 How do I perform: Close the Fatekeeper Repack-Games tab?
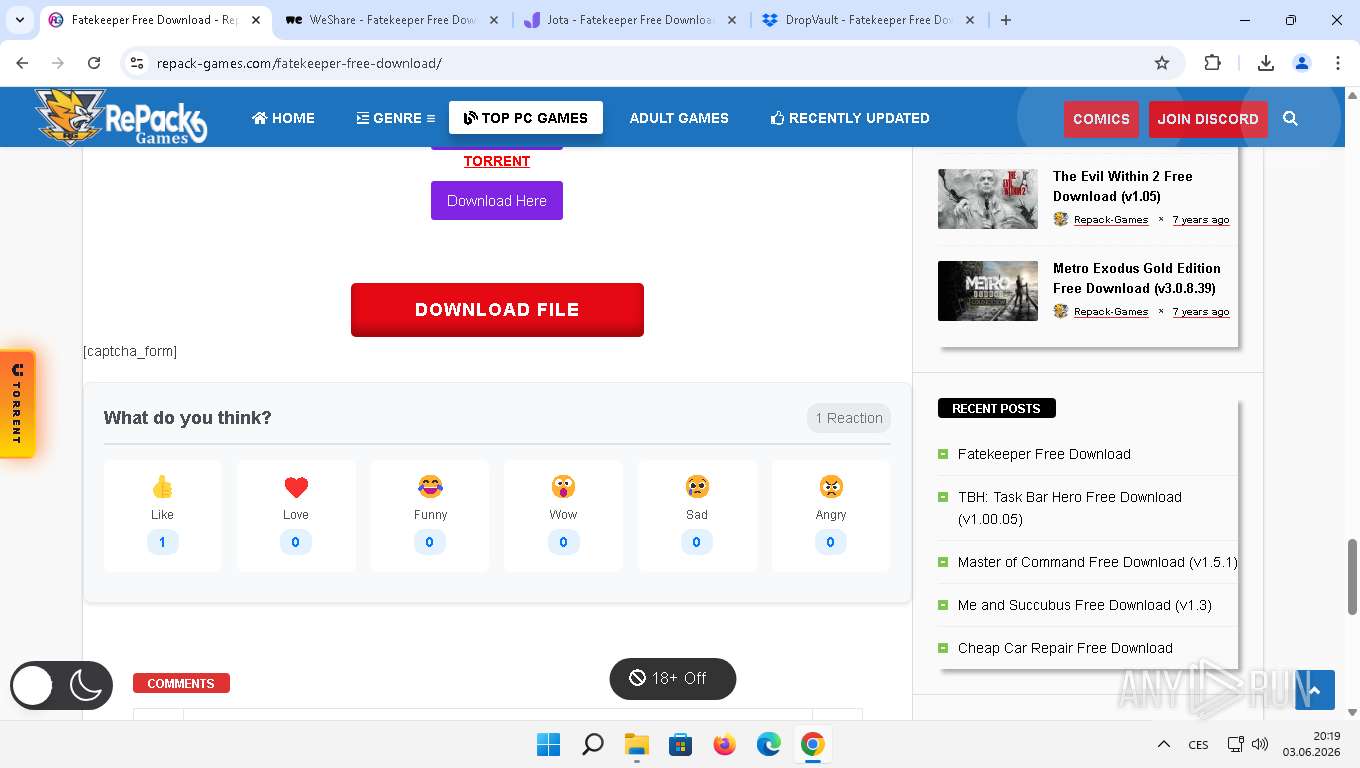tap(256, 20)
